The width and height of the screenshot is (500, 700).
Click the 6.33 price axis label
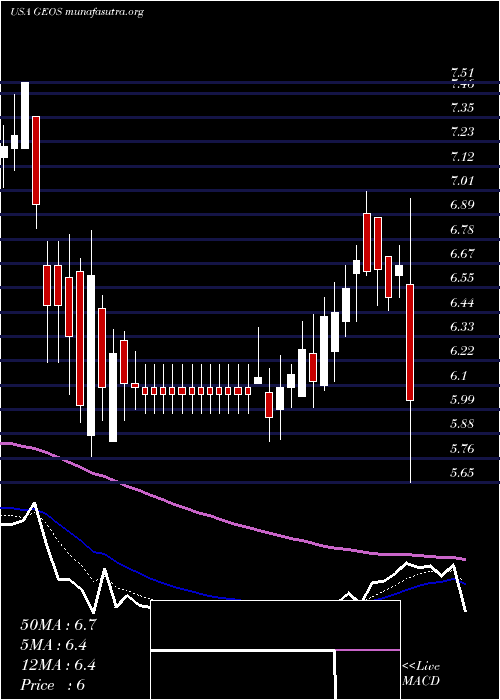(462, 326)
